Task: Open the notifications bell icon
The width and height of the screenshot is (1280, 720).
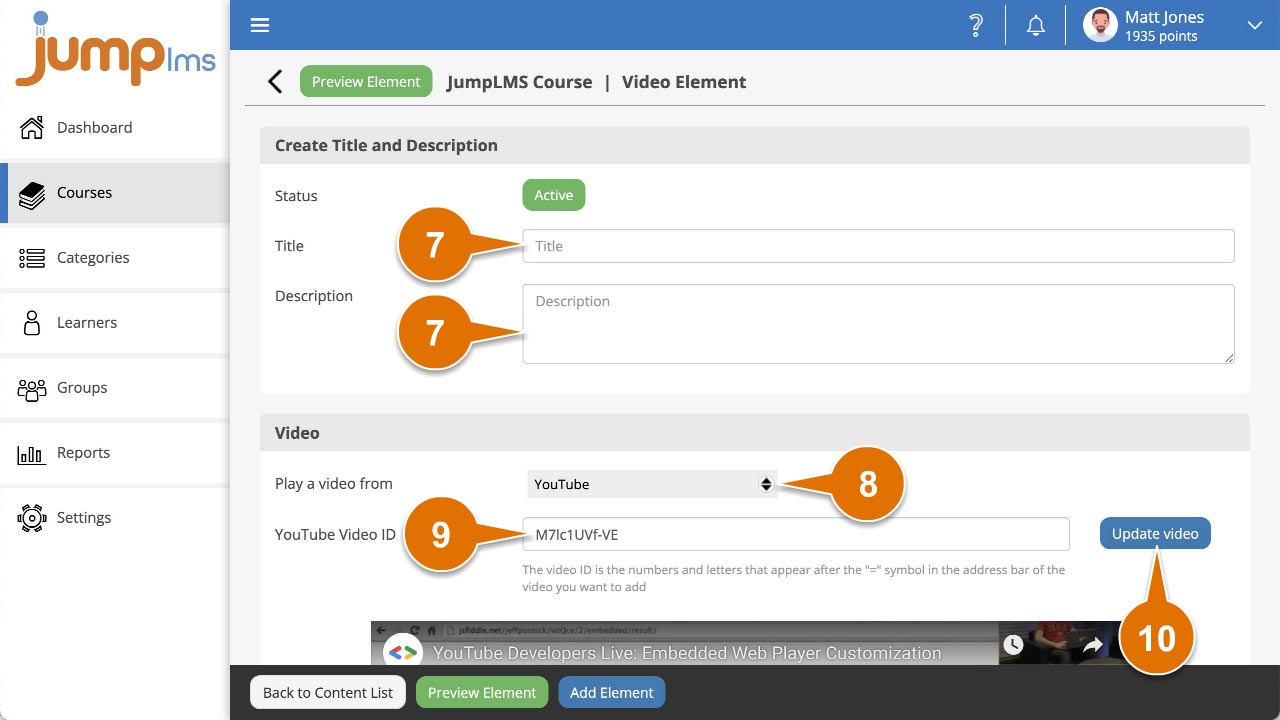Action: pyautogui.click(x=1036, y=26)
